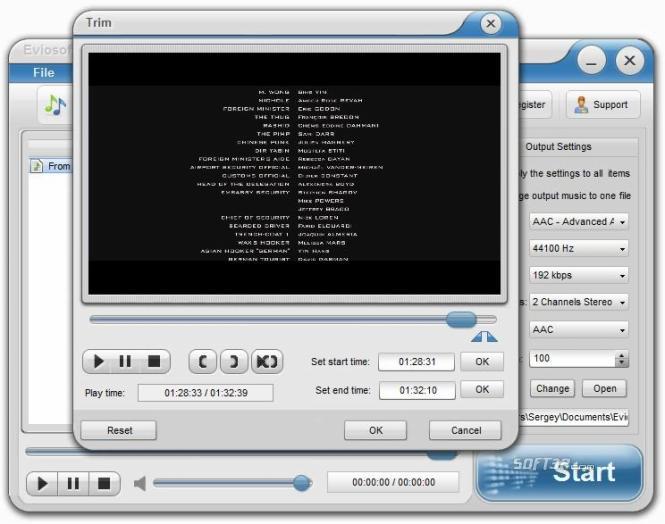The height and width of the screenshot is (524, 665).
Task: Cancel the Trim dialog
Action: (465, 430)
